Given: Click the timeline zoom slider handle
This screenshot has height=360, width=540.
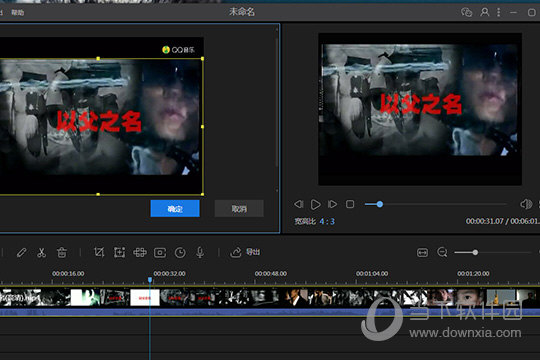Looking at the screenshot, I should point(475,253).
